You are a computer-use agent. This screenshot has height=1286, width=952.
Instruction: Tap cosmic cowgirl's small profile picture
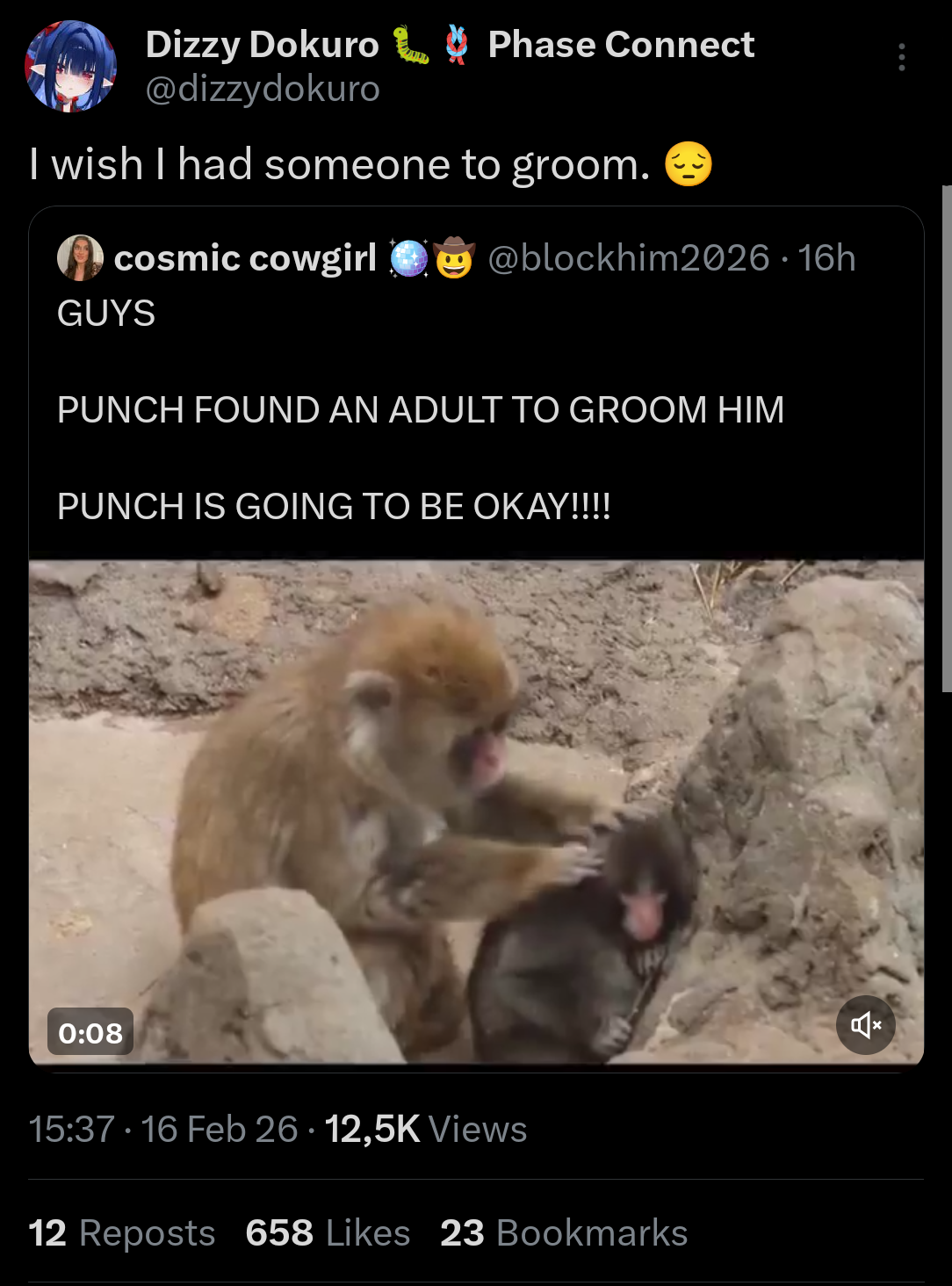click(80, 257)
